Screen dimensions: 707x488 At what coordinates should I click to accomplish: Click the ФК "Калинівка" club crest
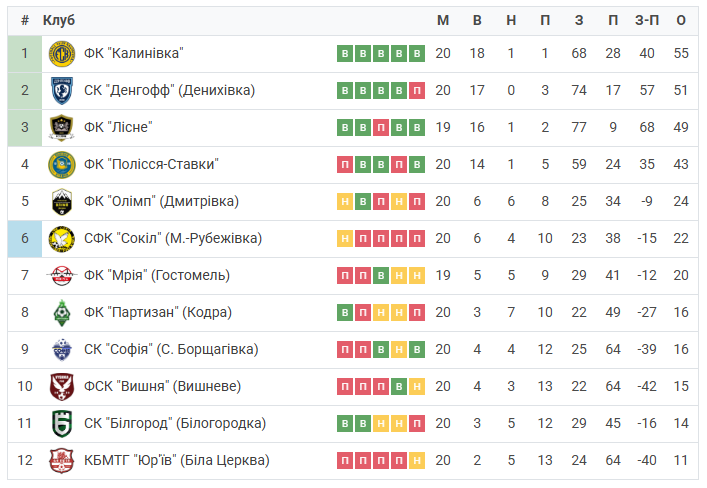click(62, 54)
